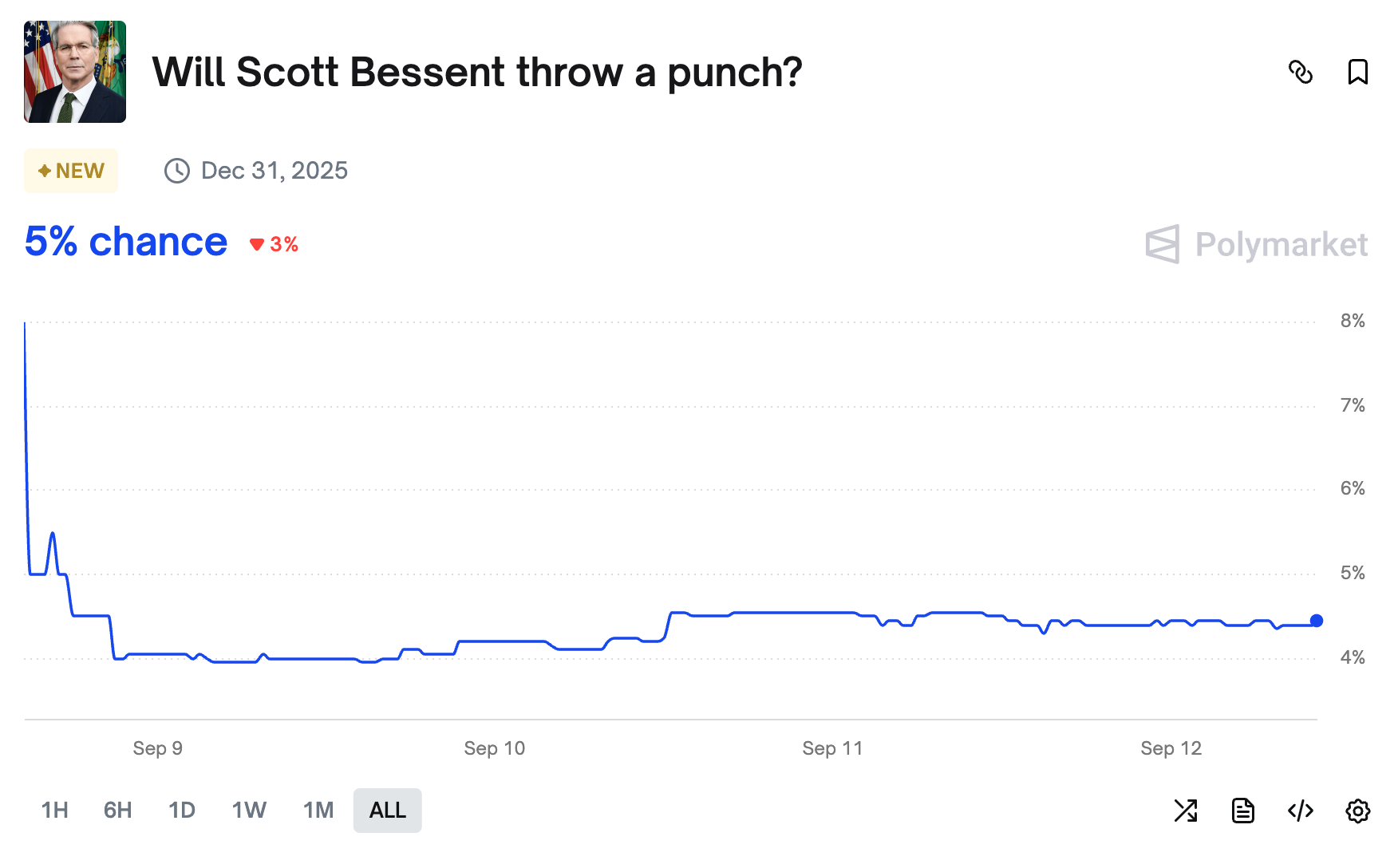Switch chart range to 1H
The height and width of the screenshot is (868, 1398).
coord(54,811)
